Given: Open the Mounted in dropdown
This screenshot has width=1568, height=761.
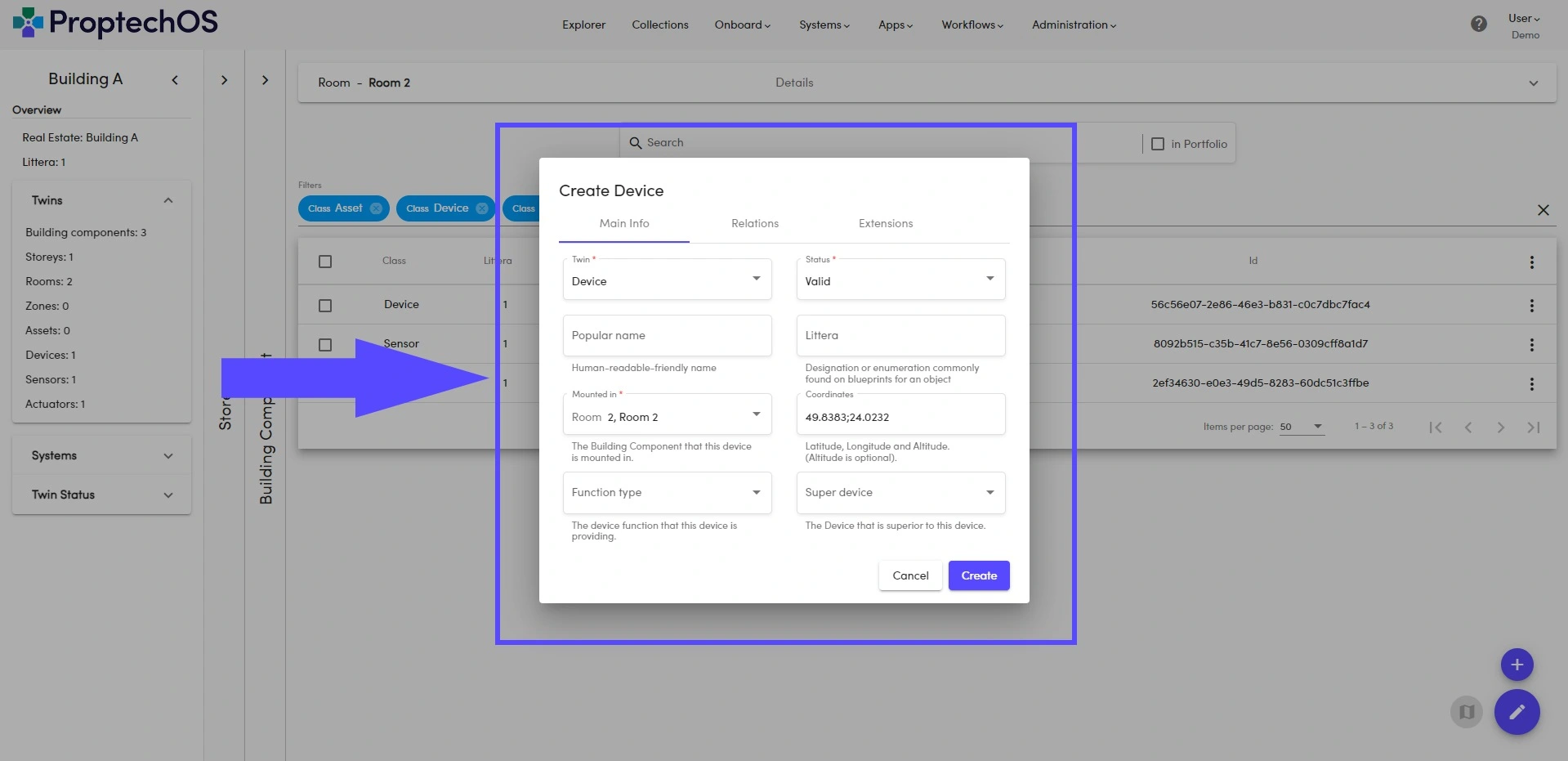Looking at the screenshot, I should click(x=667, y=414).
